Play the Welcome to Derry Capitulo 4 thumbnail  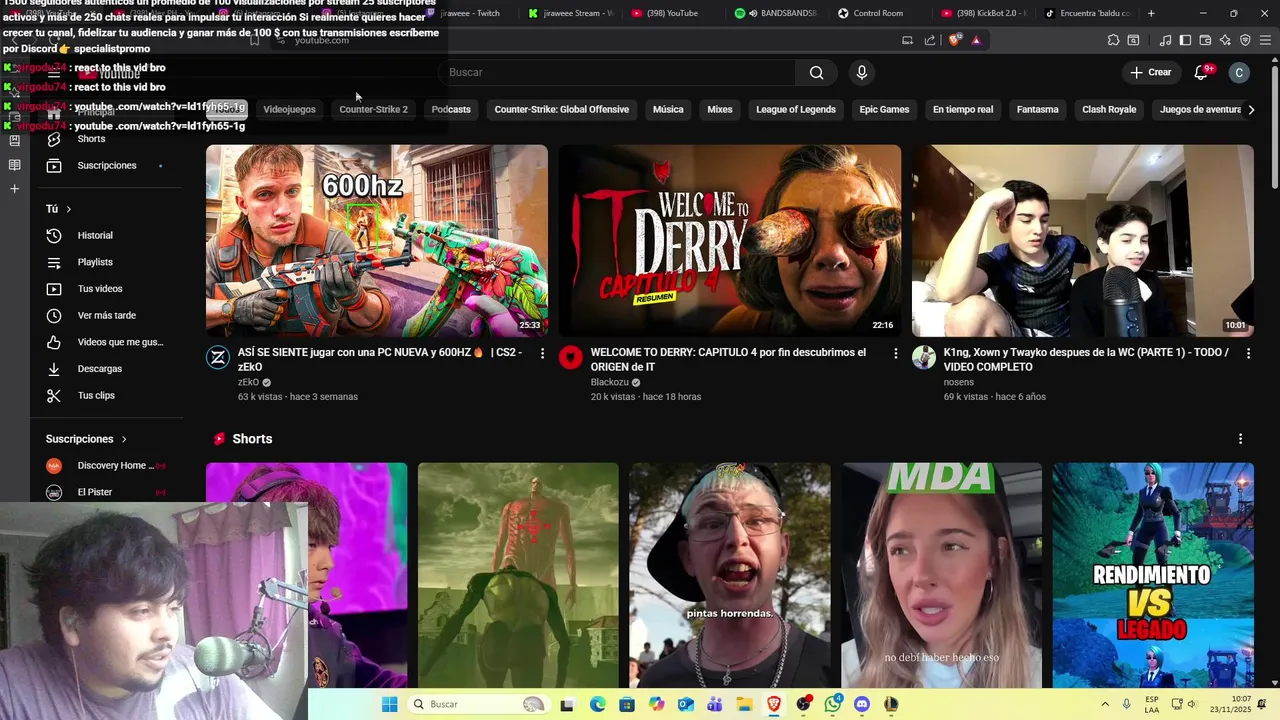[730, 241]
